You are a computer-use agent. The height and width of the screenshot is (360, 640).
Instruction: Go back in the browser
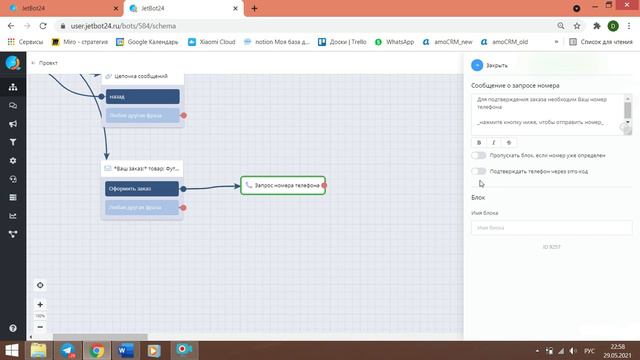(x=11, y=26)
